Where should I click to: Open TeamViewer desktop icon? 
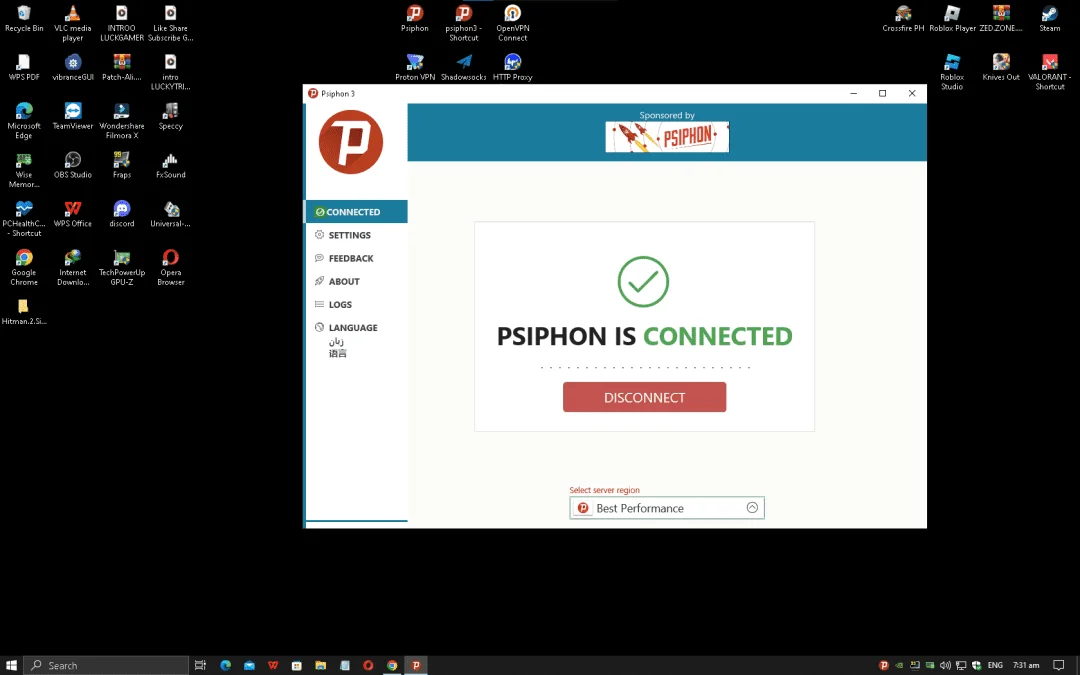click(x=72, y=116)
